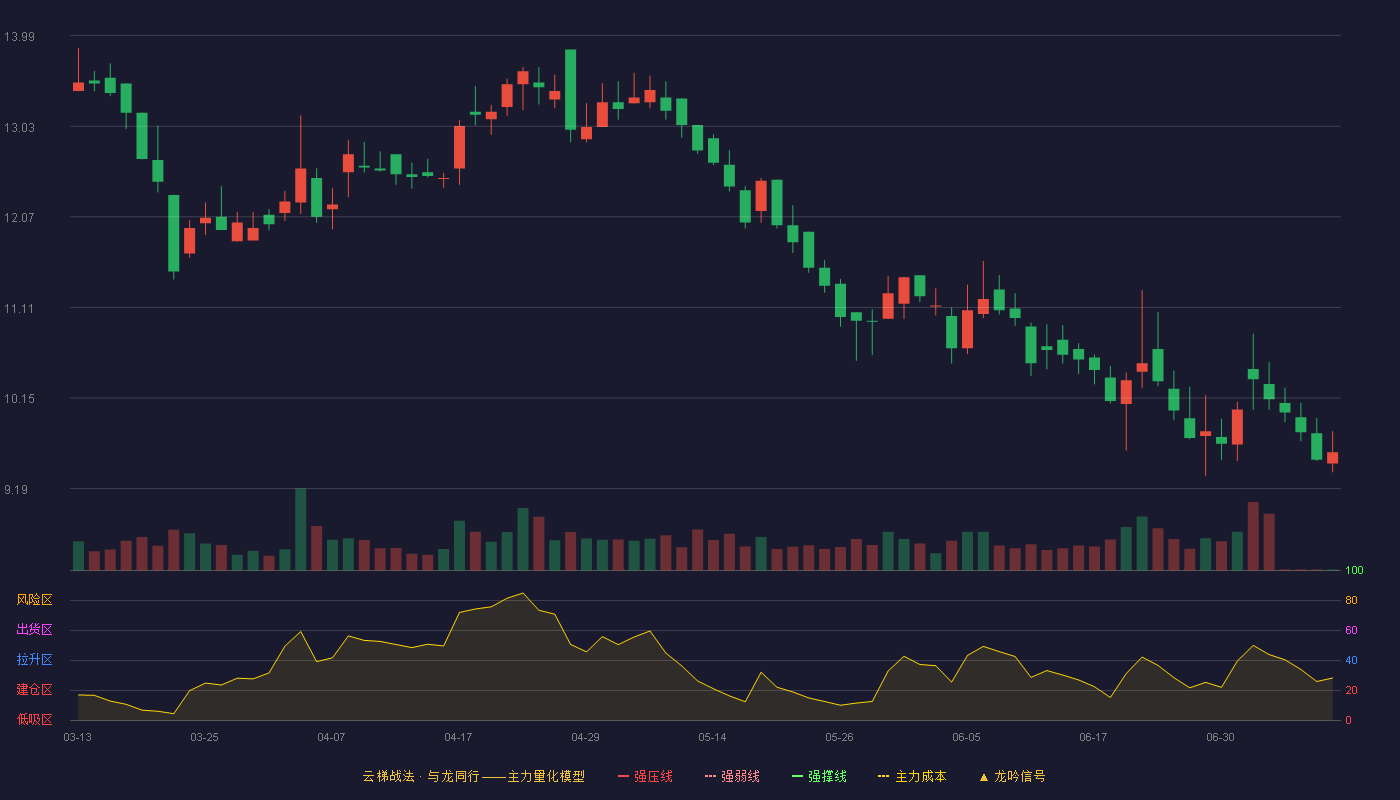
Task: Toggle the 强弱线 legend entry
Action: coord(732,776)
